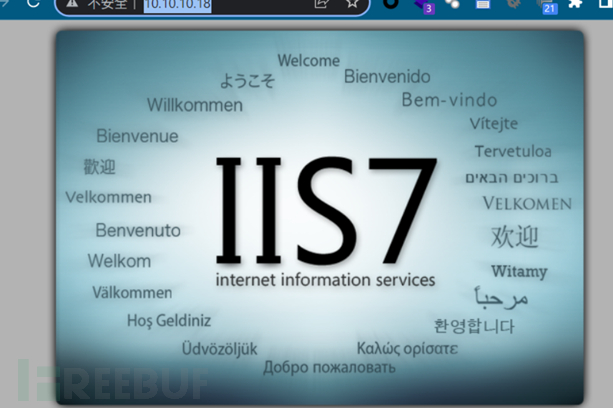613x408 pixels.
Task: Click the Bienvenido greeting on the image
Action: tap(387, 76)
